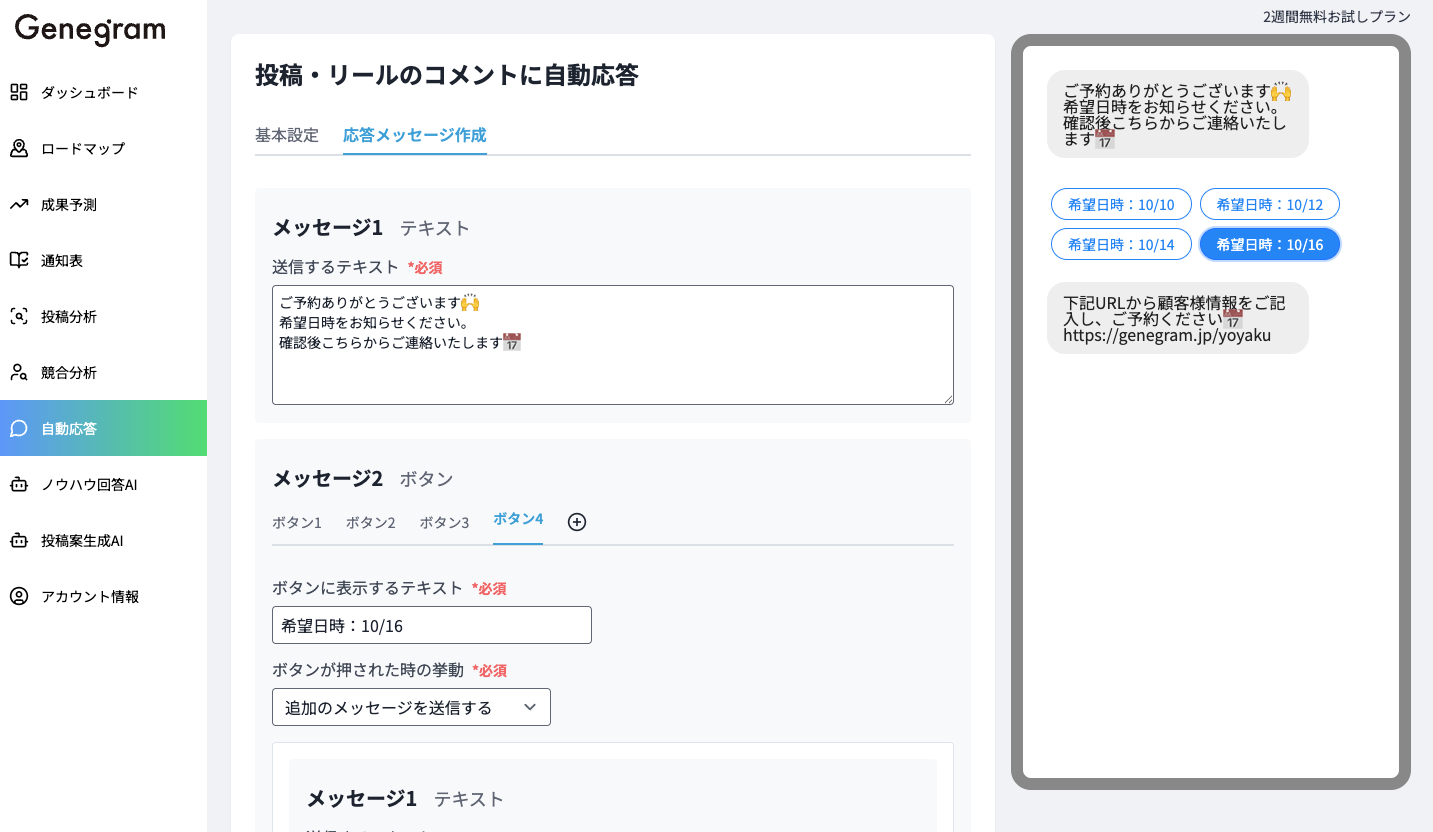Screen dimensions: 1433x832
Task: Open the ボタン3 tab
Action: pyautogui.click(x=444, y=521)
